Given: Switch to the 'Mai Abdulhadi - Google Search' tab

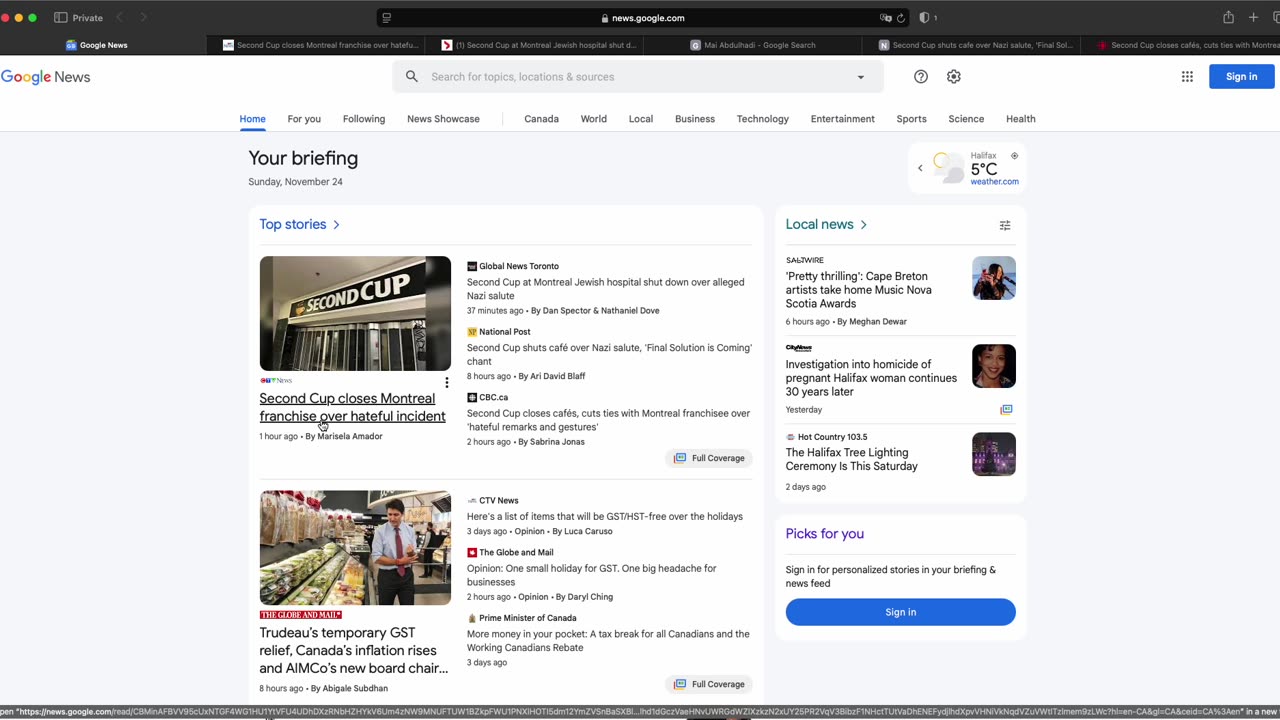Looking at the screenshot, I should tap(752, 45).
